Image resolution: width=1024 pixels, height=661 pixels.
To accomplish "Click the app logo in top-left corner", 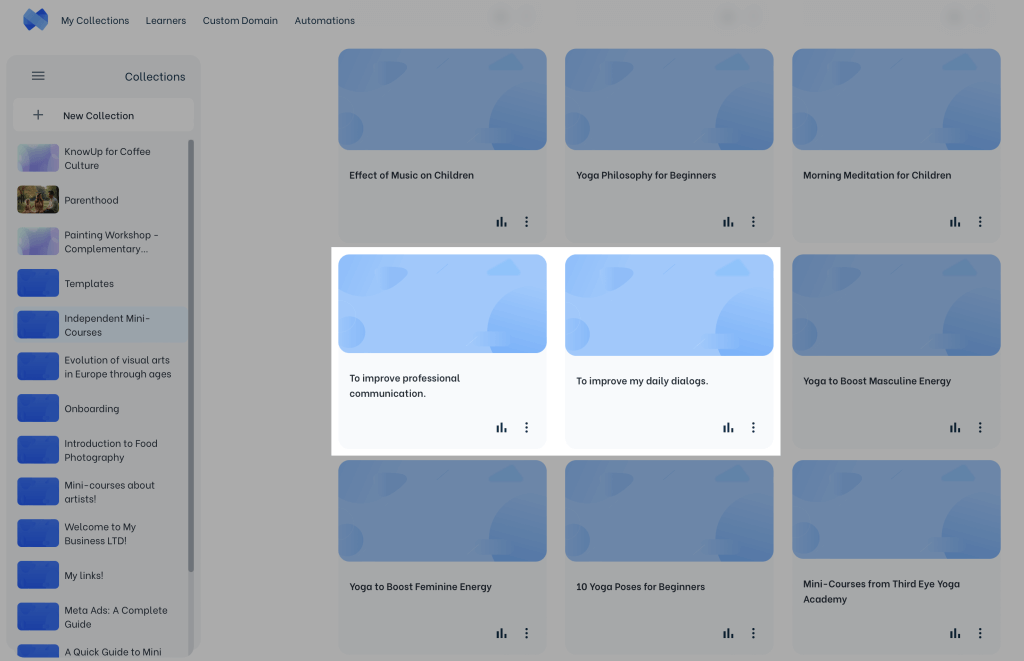I will pyautogui.click(x=35, y=20).
